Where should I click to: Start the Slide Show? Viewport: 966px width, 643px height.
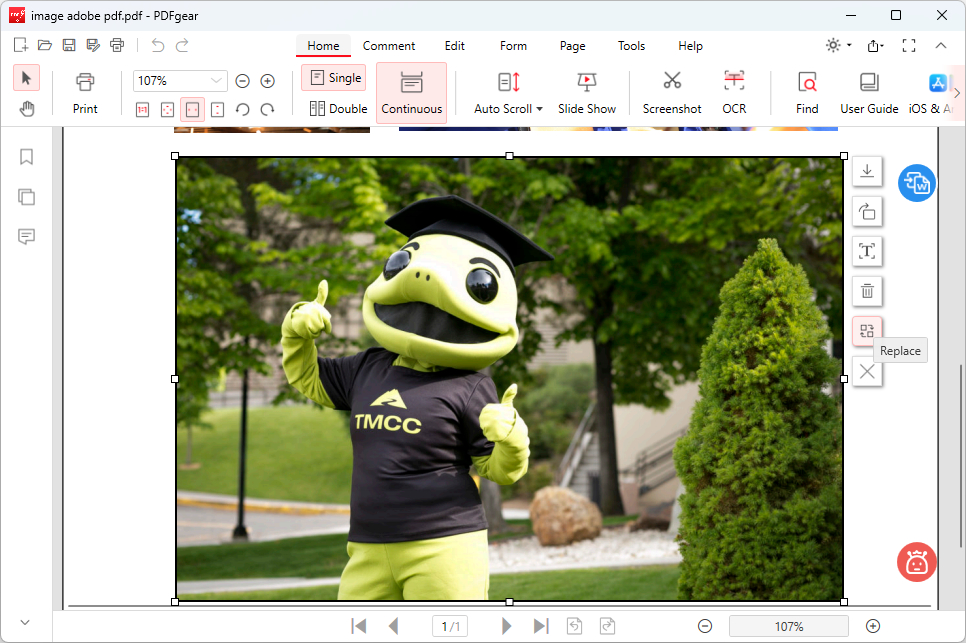pyautogui.click(x=587, y=93)
